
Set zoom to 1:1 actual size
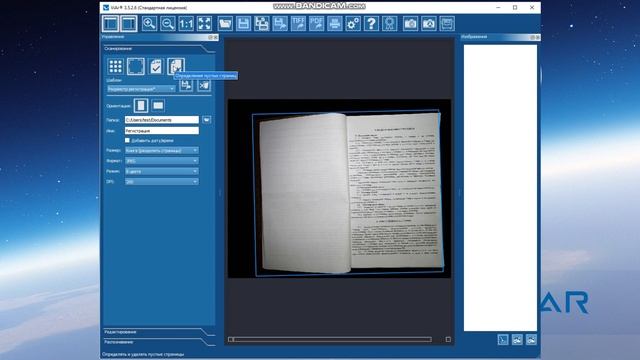click(x=186, y=24)
